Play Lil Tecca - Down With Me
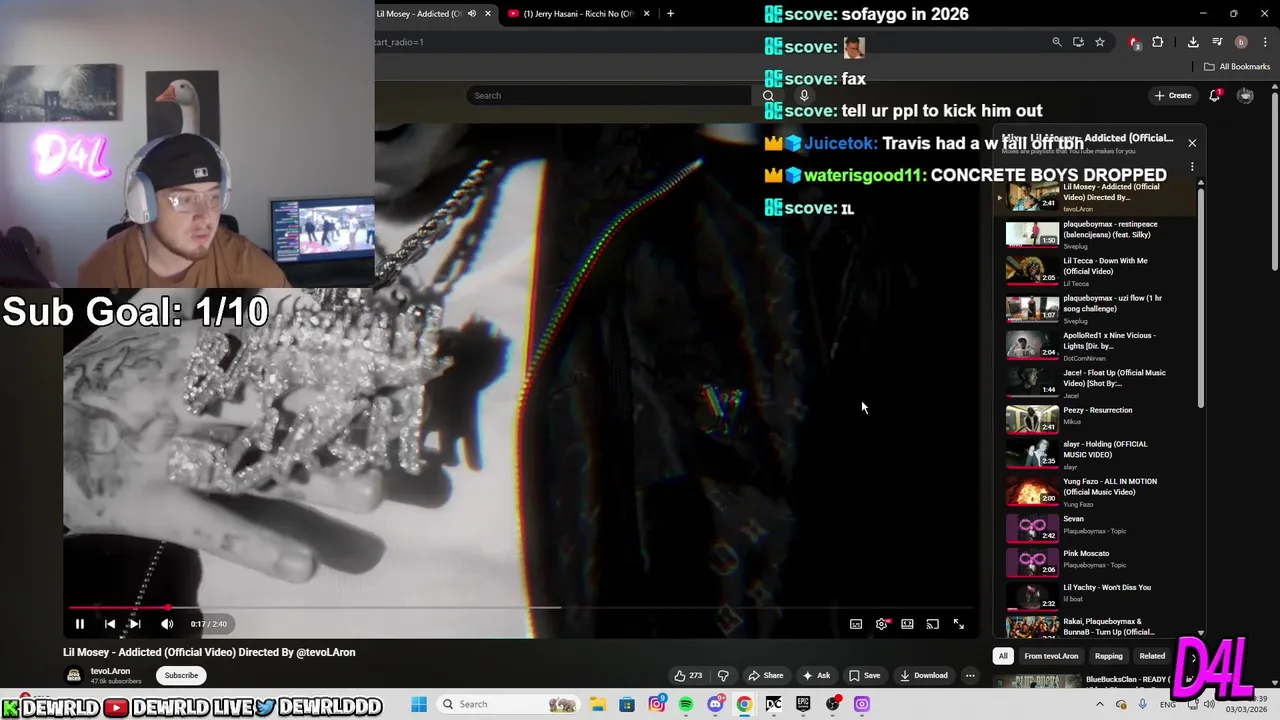Image resolution: width=1280 pixels, height=720 pixels. [1098, 271]
